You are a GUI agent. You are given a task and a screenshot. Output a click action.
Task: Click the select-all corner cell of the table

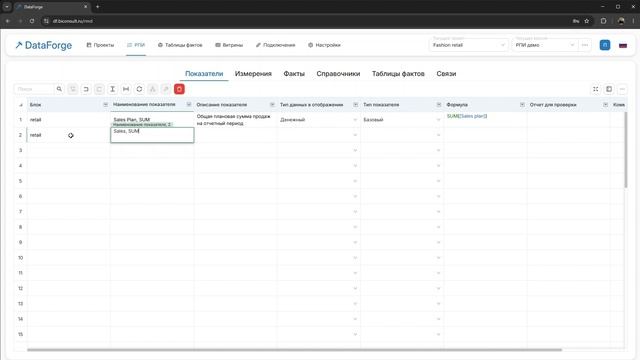(x=20, y=105)
